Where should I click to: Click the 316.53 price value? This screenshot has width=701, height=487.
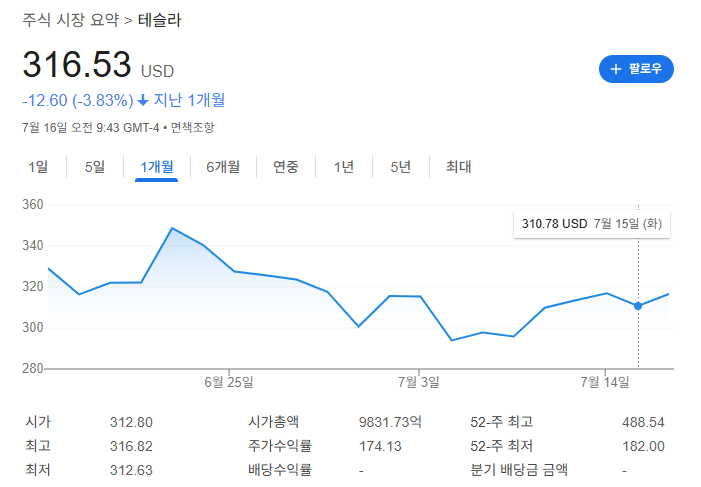(77, 64)
